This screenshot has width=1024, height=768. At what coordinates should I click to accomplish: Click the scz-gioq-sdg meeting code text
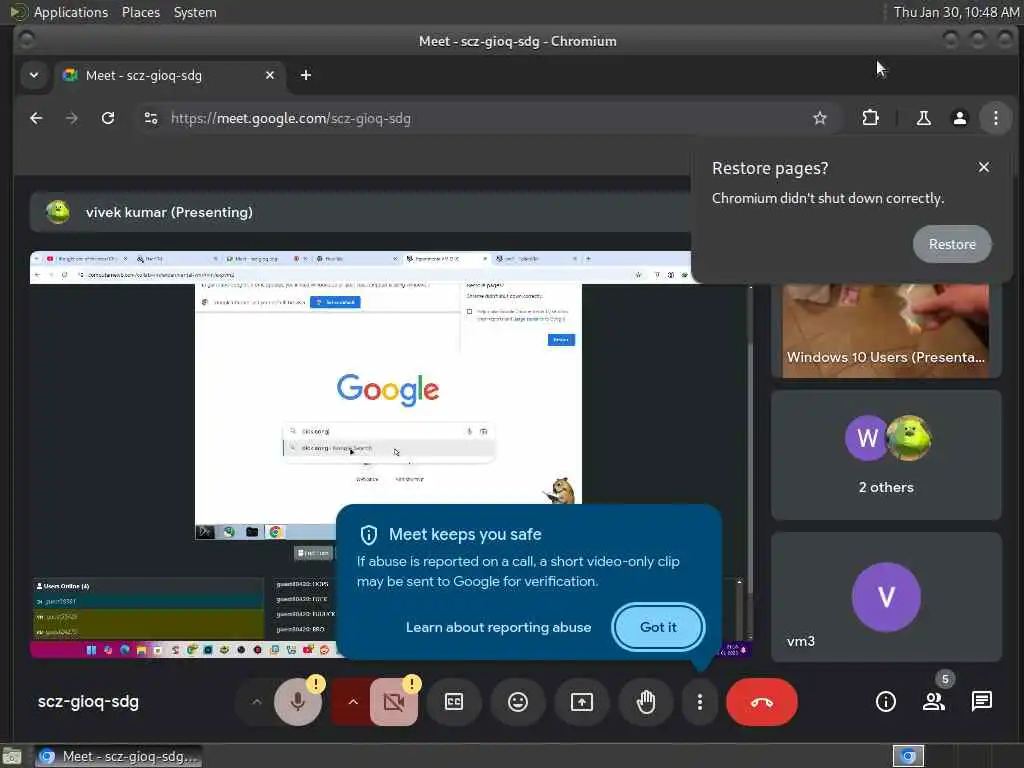coord(88,702)
